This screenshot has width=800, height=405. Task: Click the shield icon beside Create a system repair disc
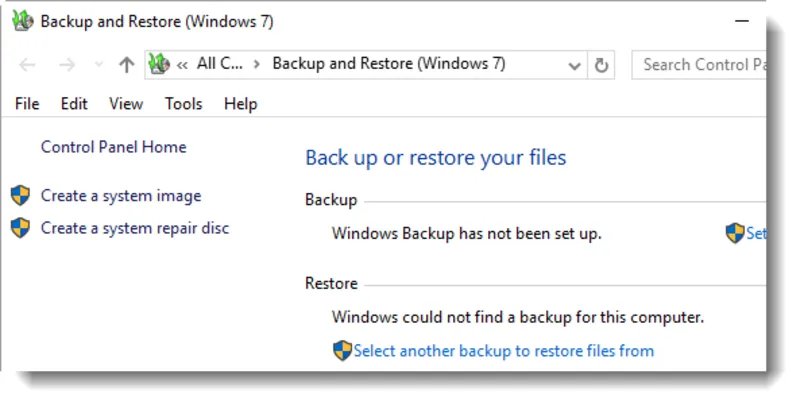(x=20, y=228)
